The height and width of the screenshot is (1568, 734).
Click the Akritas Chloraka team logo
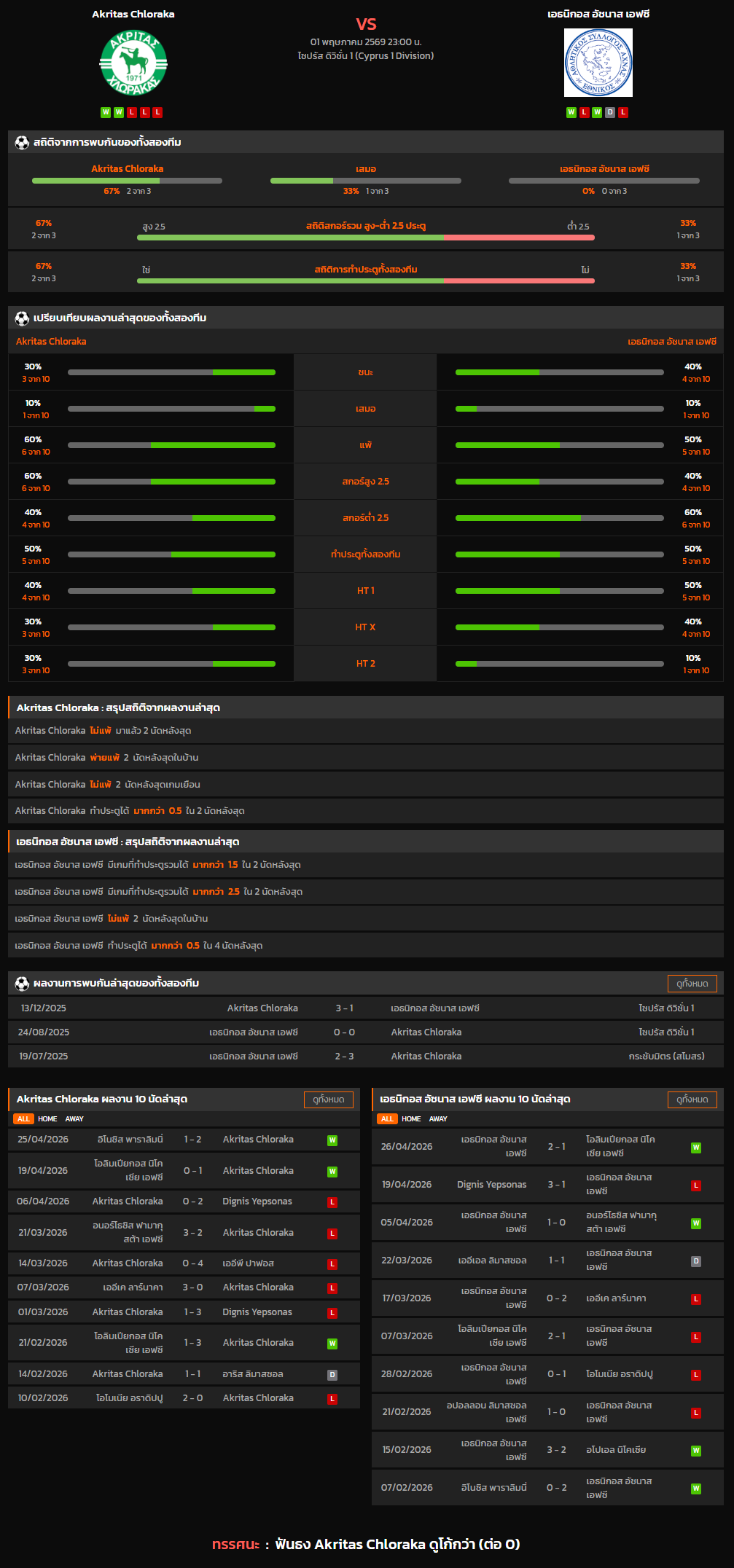click(133, 63)
